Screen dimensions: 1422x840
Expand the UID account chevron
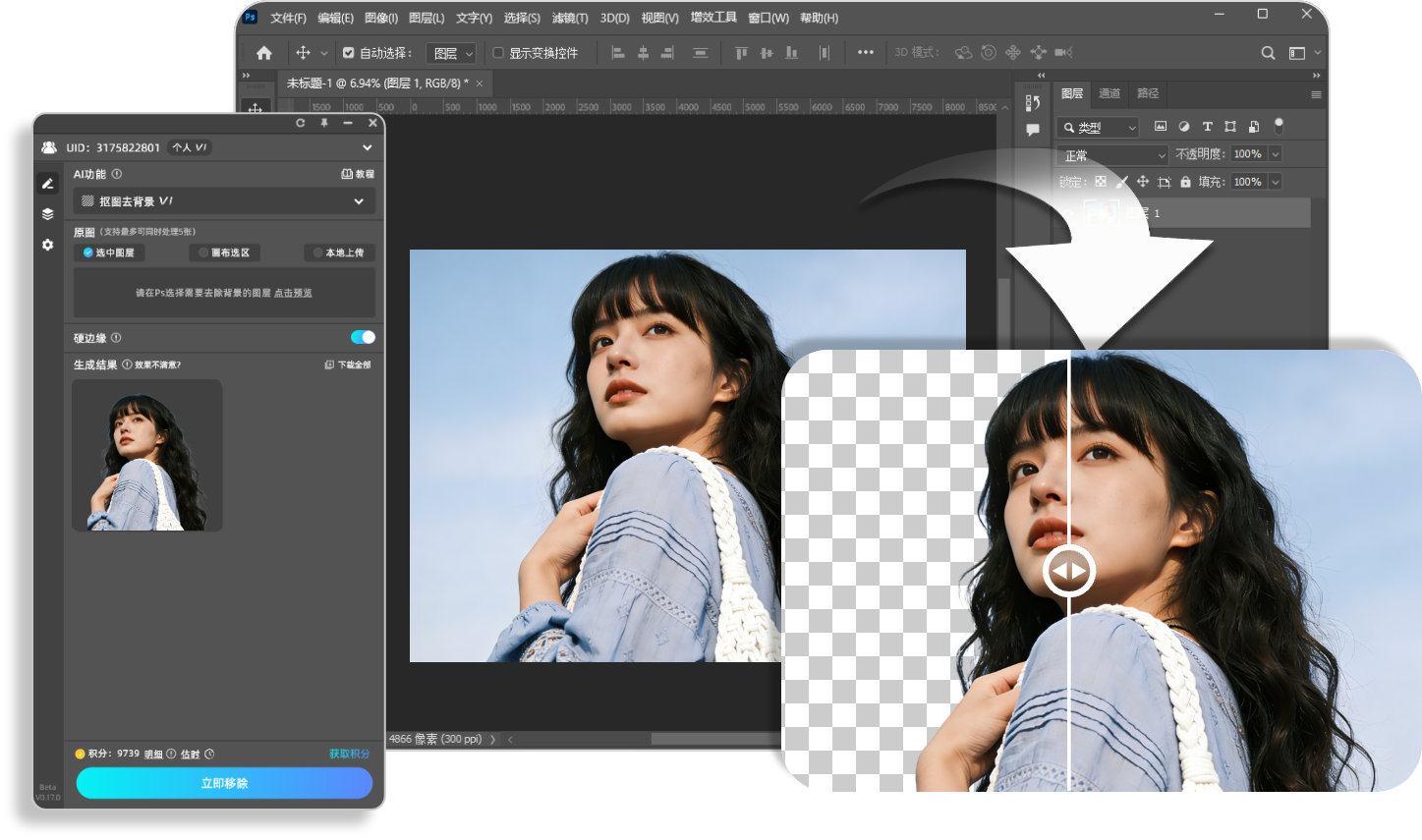[367, 147]
